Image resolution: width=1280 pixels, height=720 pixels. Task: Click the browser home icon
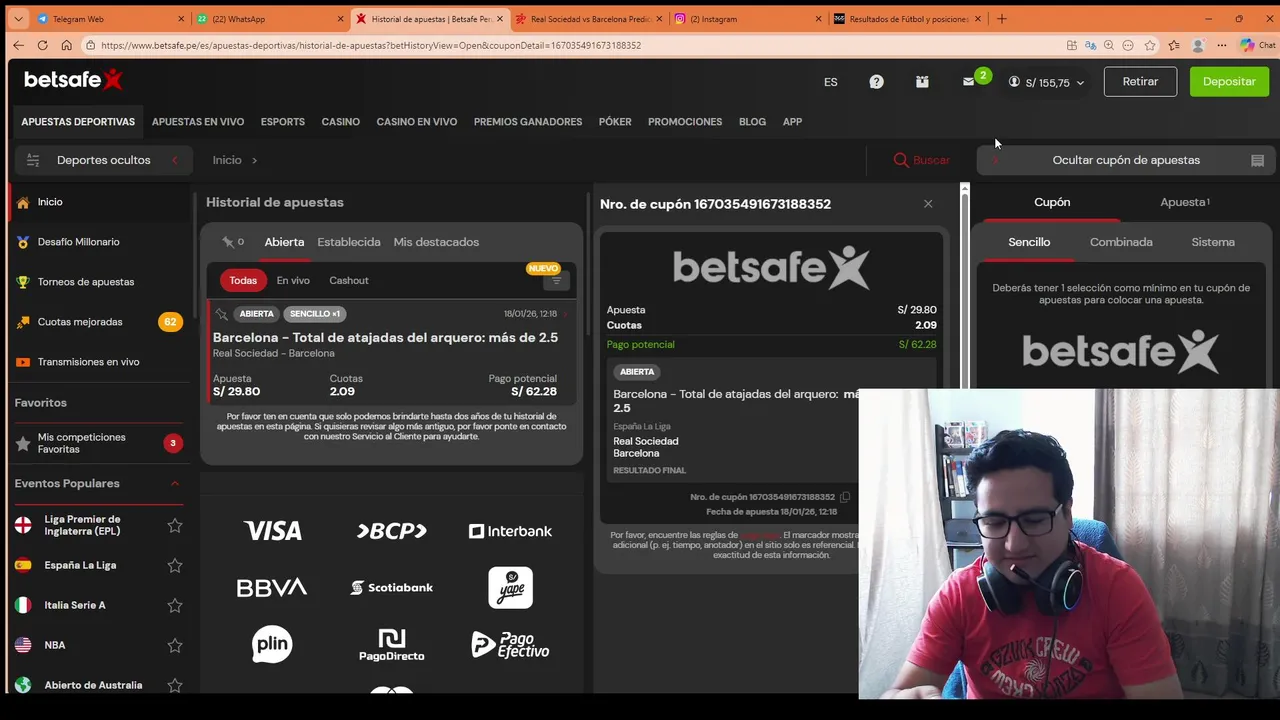pyautogui.click(x=66, y=45)
